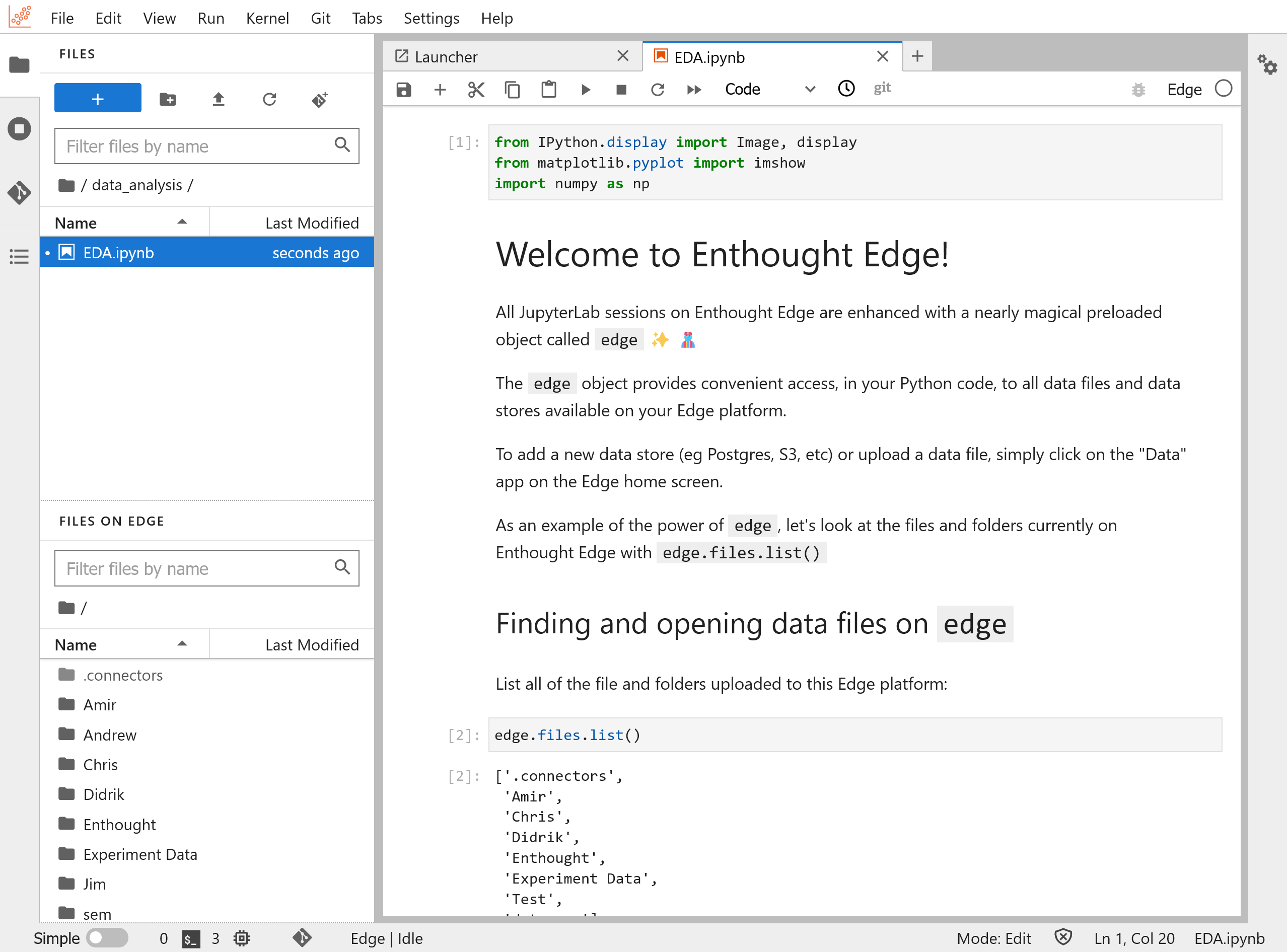The image size is (1287, 952).
Task: Click the terminals count icon in status bar
Action: (x=191, y=939)
